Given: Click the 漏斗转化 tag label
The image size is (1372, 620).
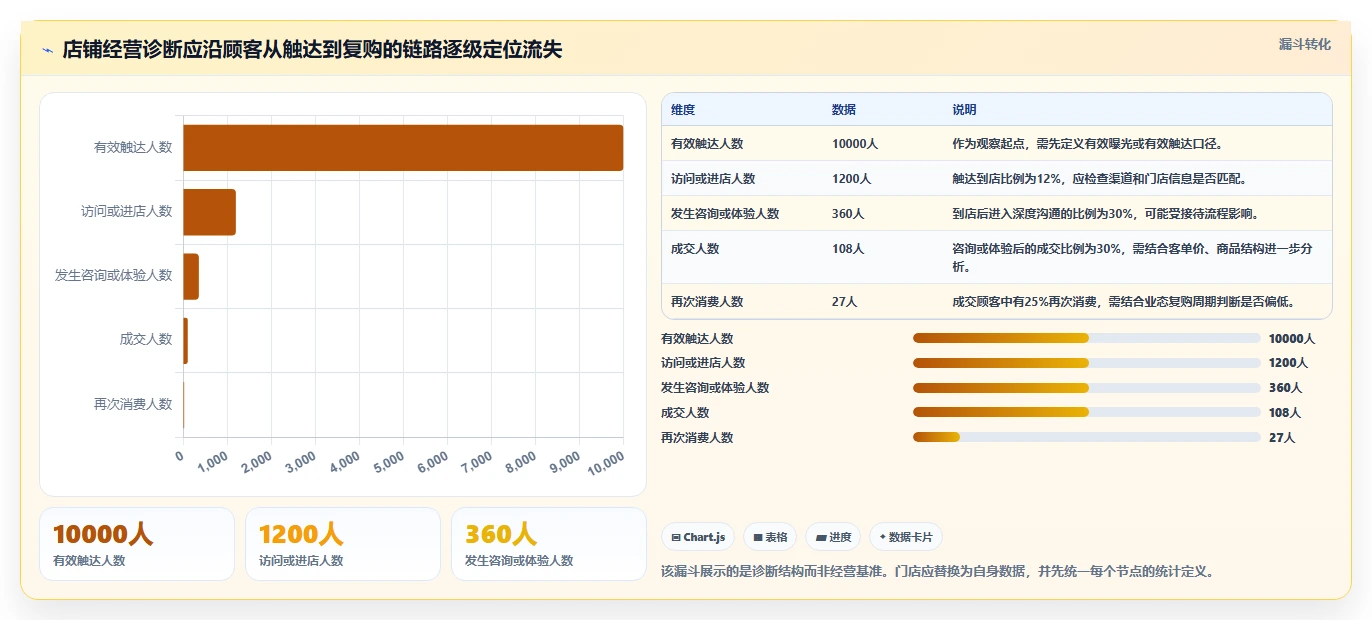Looking at the screenshot, I should (x=1304, y=44).
